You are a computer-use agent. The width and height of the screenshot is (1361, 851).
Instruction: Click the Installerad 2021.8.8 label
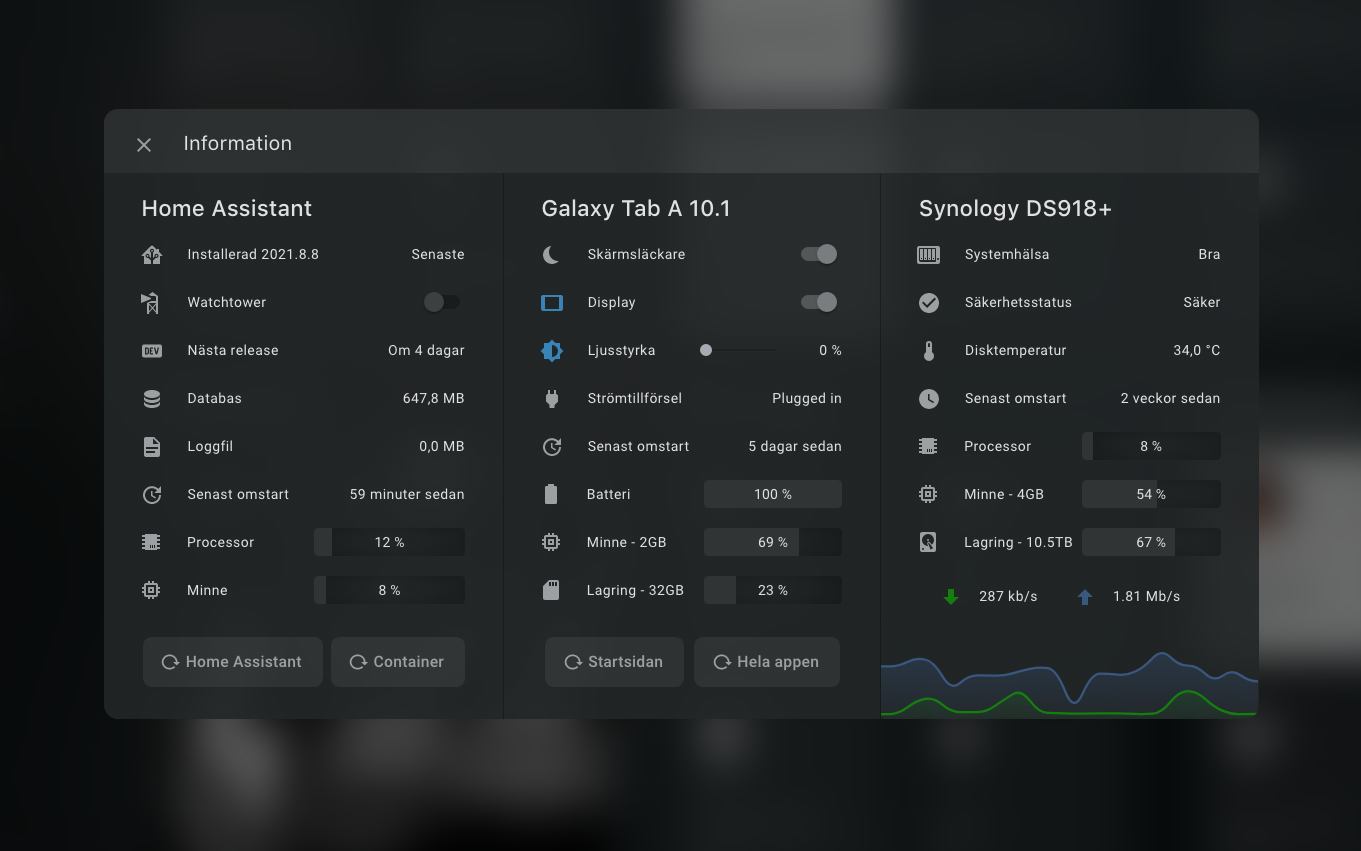pyautogui.click(x=253, y=254)
